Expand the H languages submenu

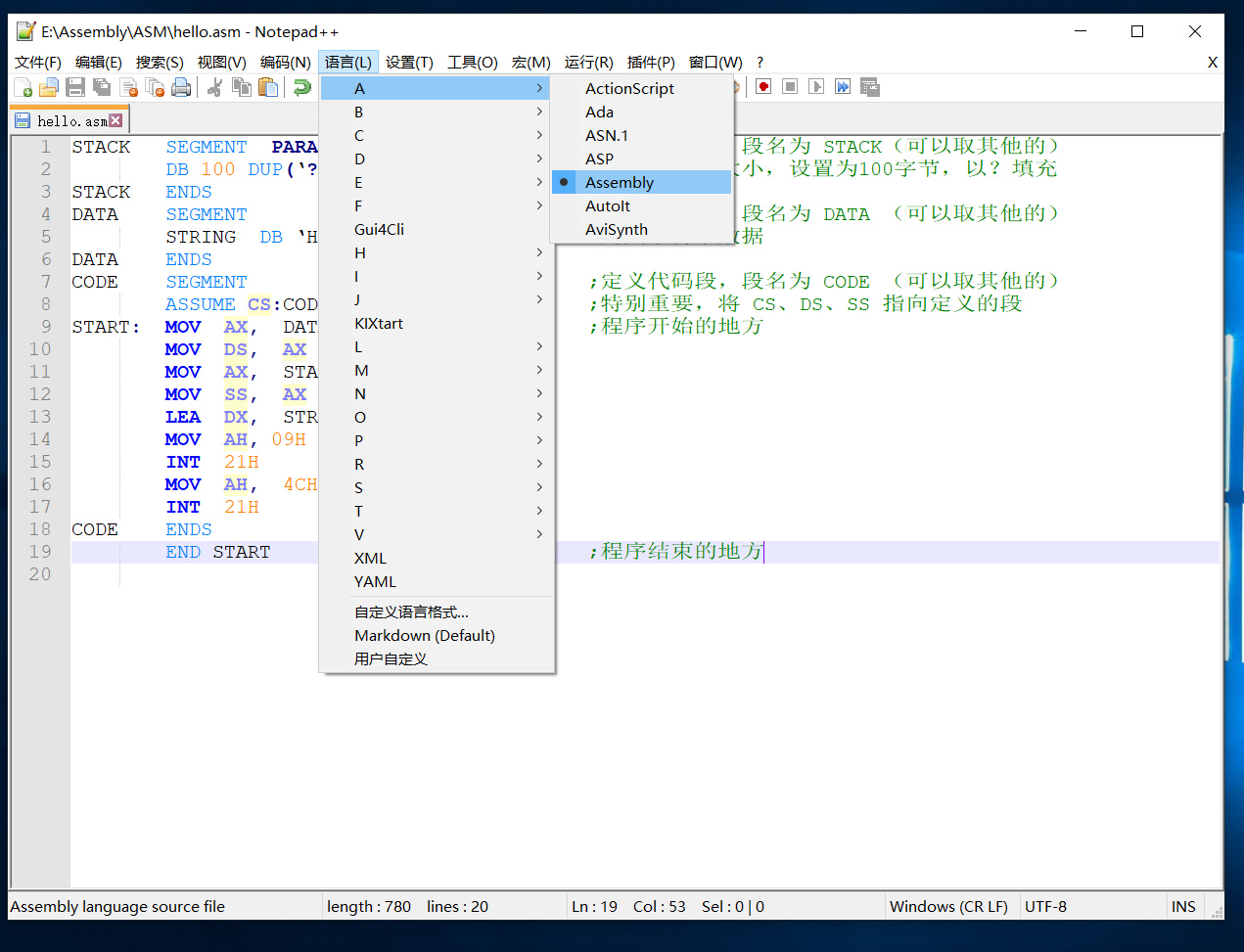tap(437, 252)
